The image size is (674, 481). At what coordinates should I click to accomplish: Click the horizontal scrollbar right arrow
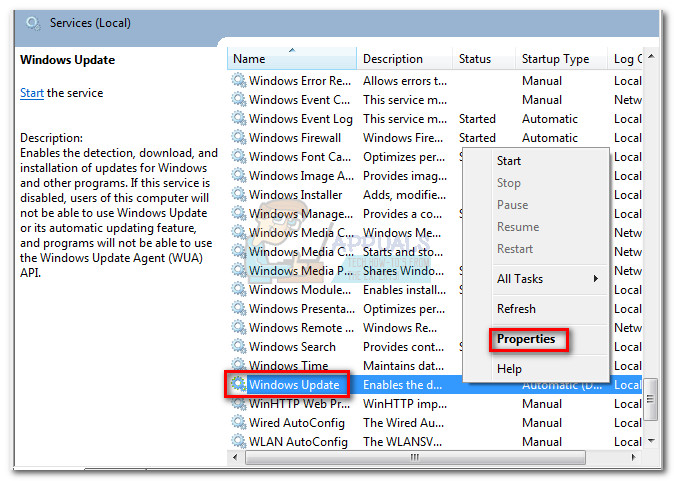click(633, 457)
